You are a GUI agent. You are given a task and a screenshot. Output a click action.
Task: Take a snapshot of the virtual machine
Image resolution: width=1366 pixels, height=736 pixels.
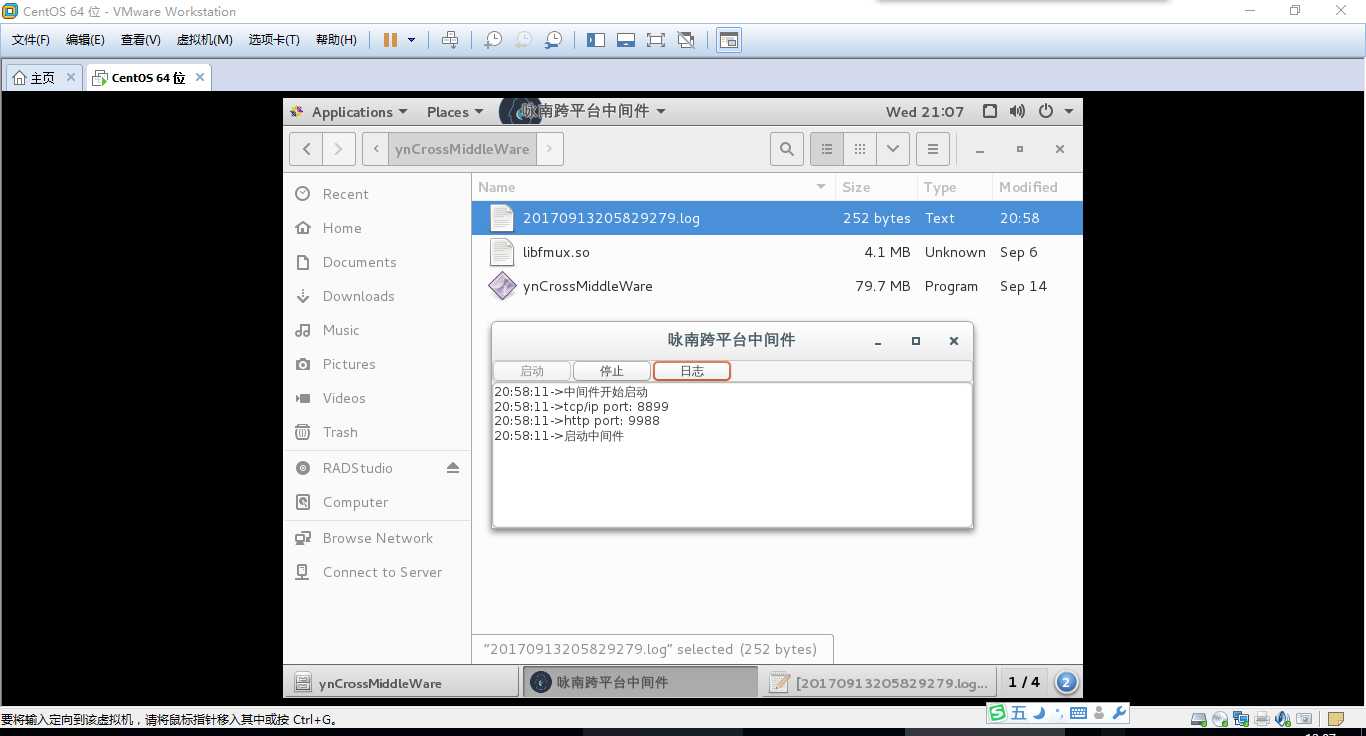point(493,40)
